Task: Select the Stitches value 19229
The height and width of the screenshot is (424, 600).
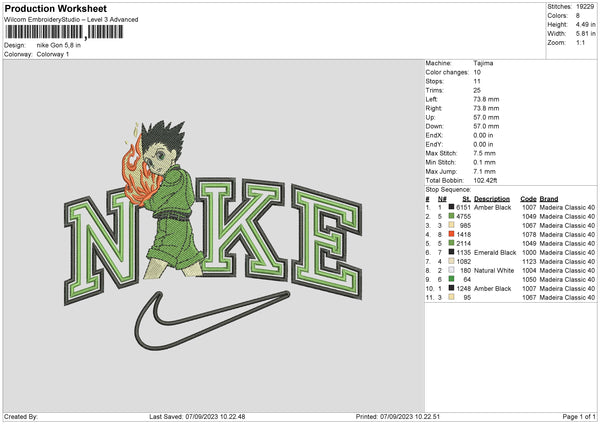Action: [x=585, y=7]
